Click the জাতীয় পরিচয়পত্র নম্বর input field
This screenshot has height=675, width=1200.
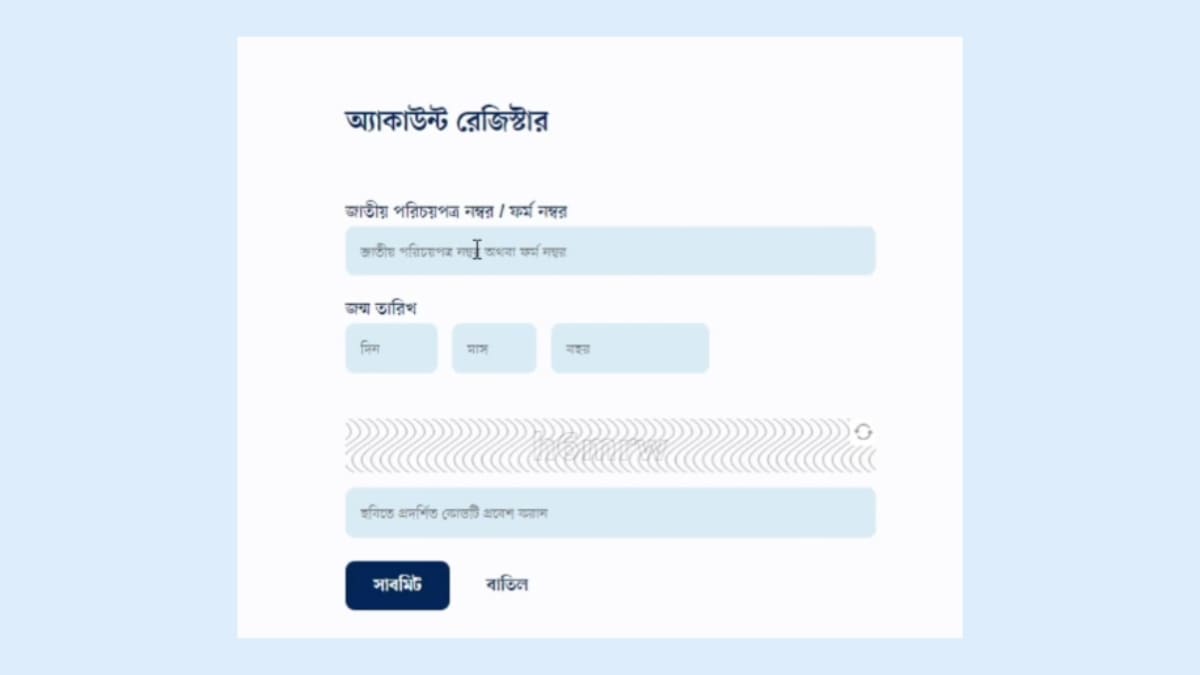click(610, 251)
